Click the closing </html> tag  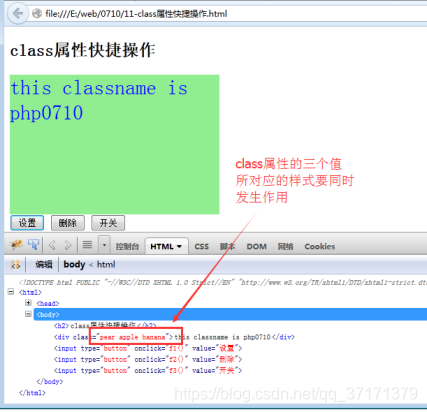coord(32,393)
